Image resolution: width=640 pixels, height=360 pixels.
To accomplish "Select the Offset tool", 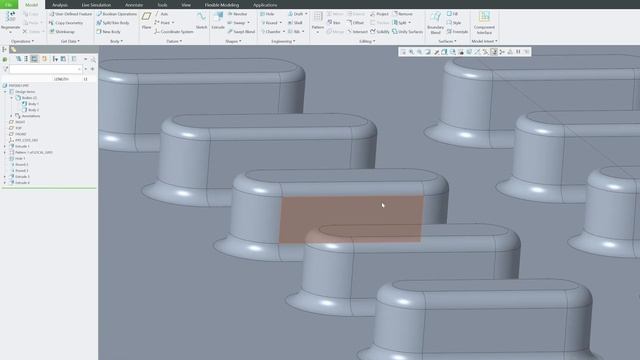I will click(355, 23).
